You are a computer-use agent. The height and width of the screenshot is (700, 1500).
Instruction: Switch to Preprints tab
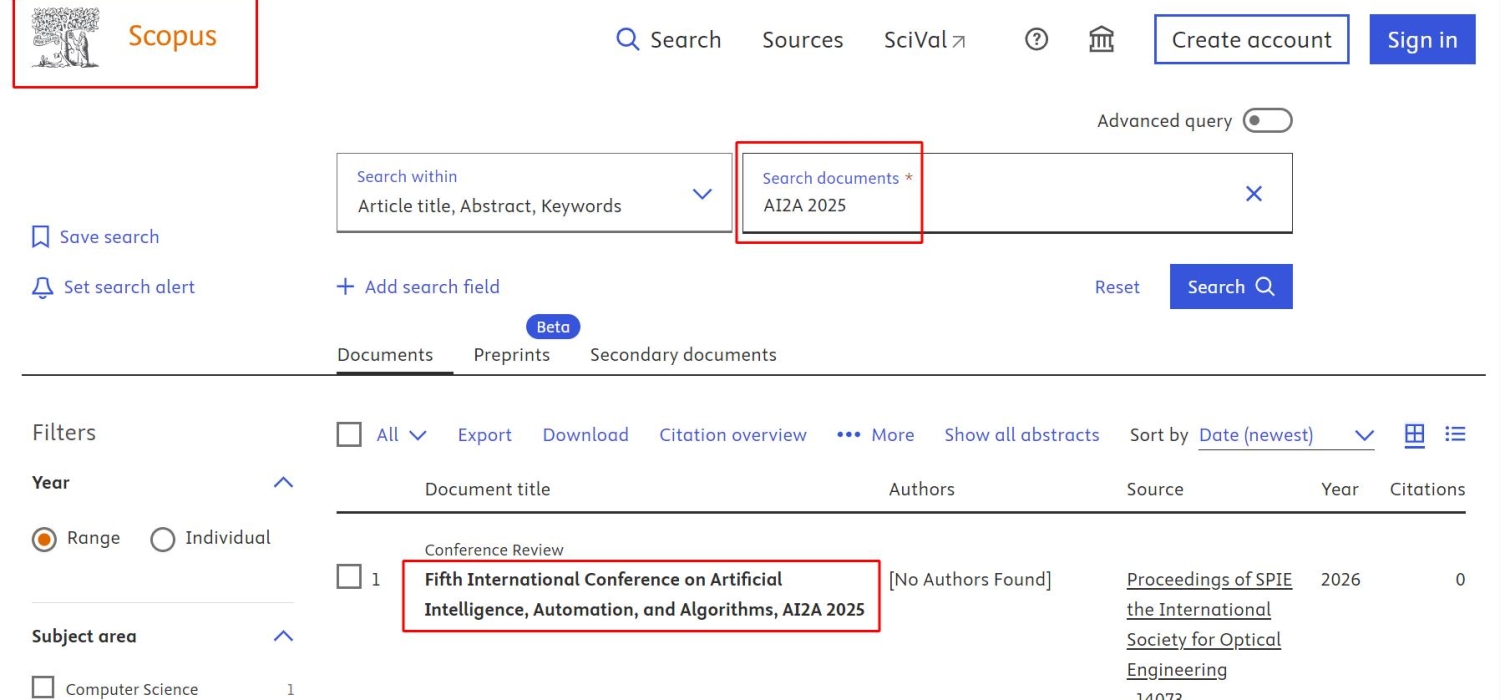[511, 355]
